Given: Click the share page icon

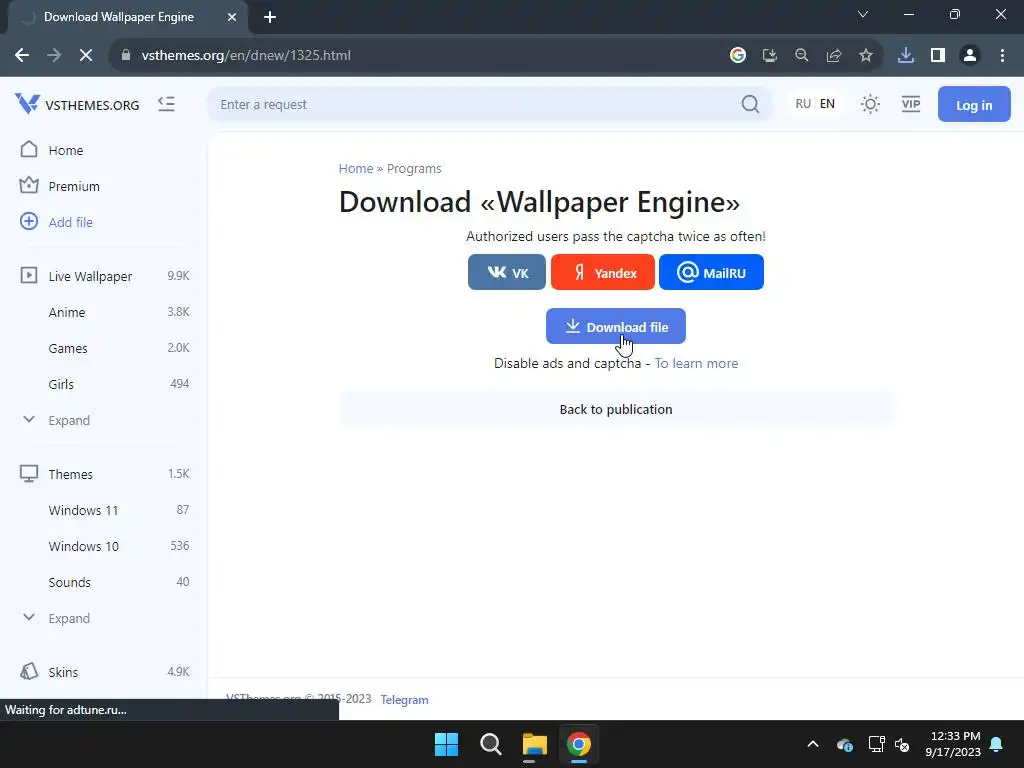Looking at the screenshot, I should click(x=834, y=56).
